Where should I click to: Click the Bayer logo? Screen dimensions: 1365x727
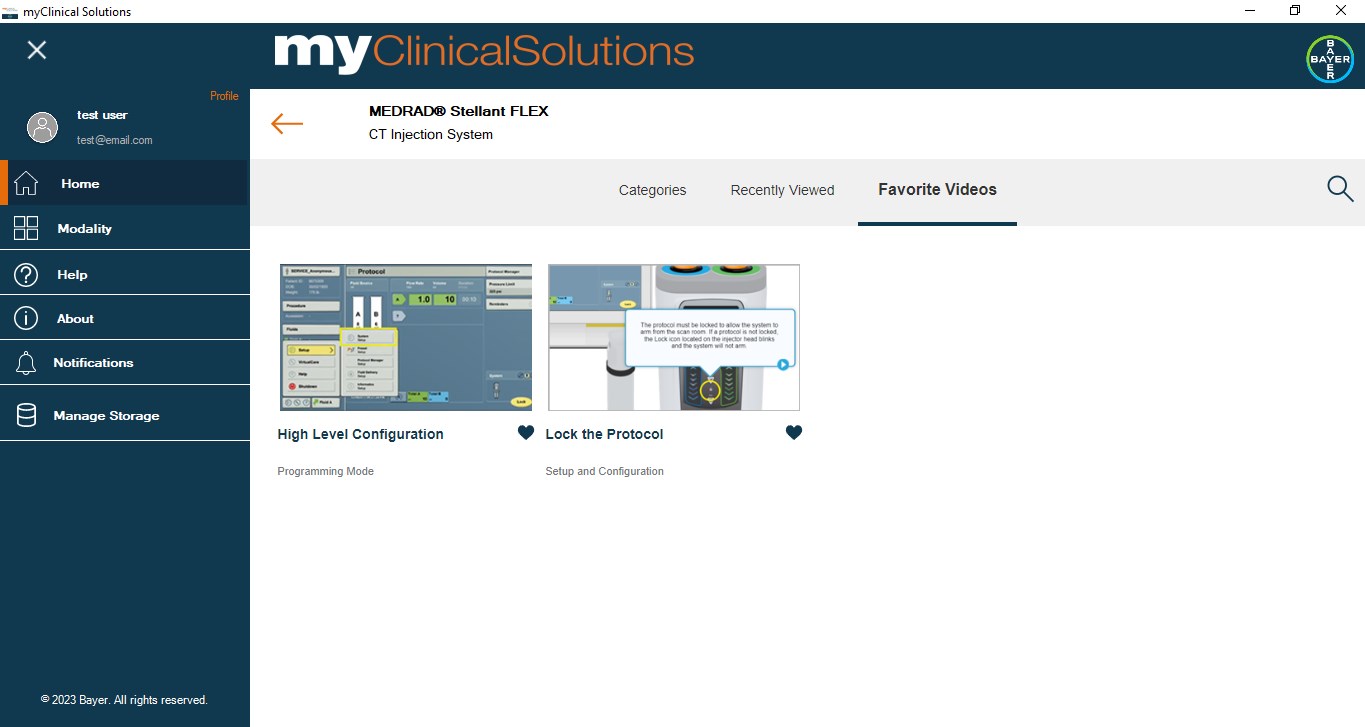click(x=1330, y=59)
